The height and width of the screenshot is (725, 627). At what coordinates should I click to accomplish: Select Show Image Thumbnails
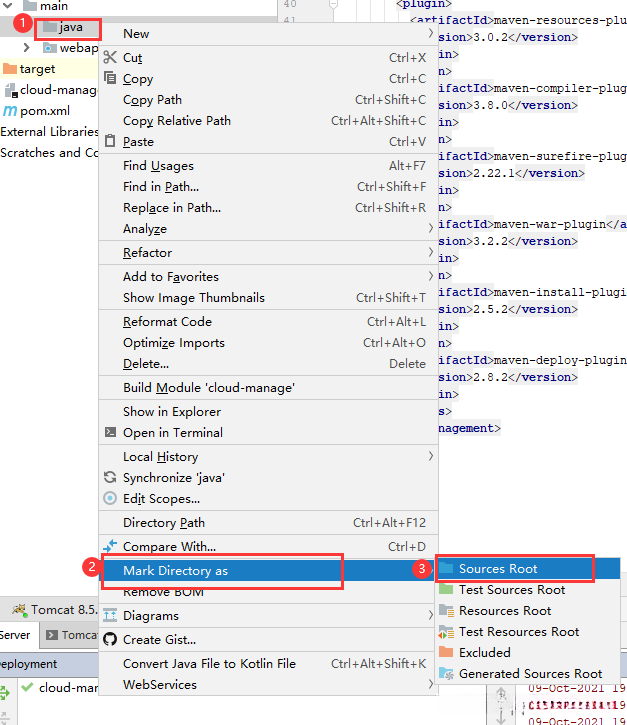[268, 297]
